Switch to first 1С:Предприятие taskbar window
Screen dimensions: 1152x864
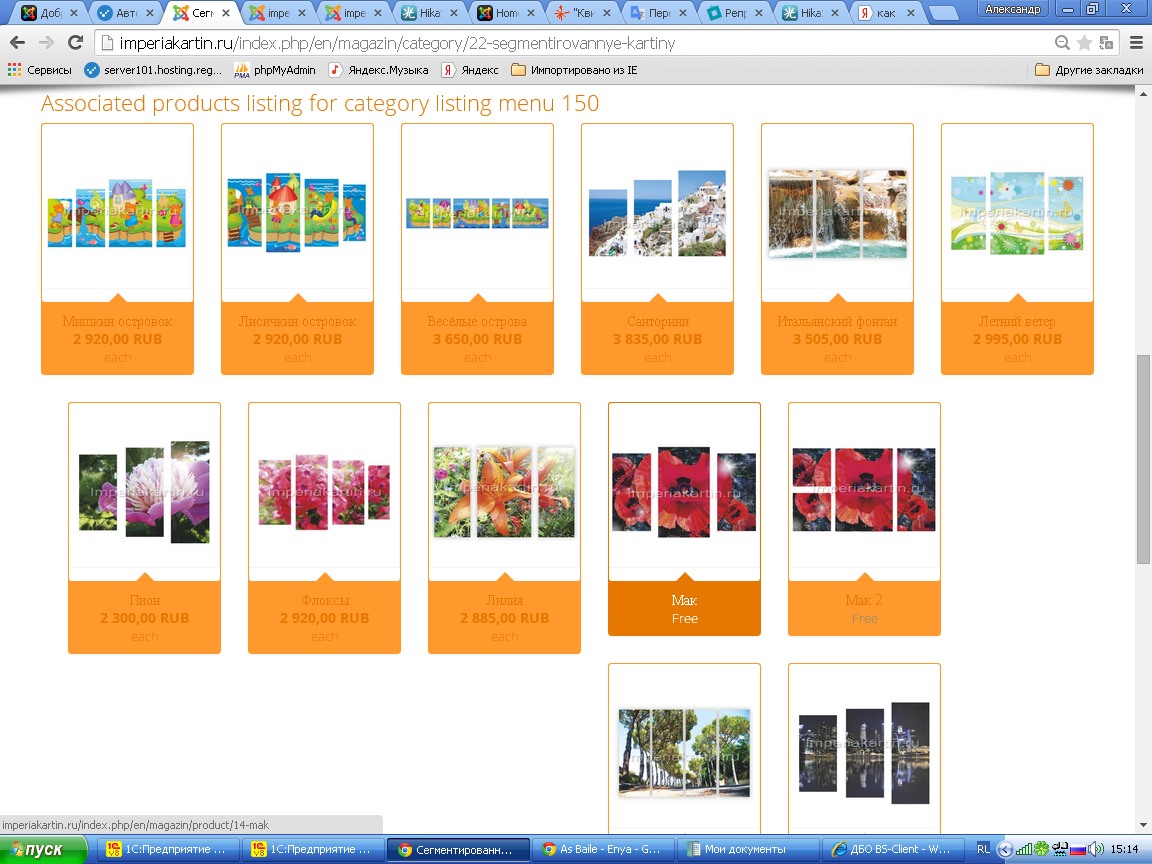(168, 849)
